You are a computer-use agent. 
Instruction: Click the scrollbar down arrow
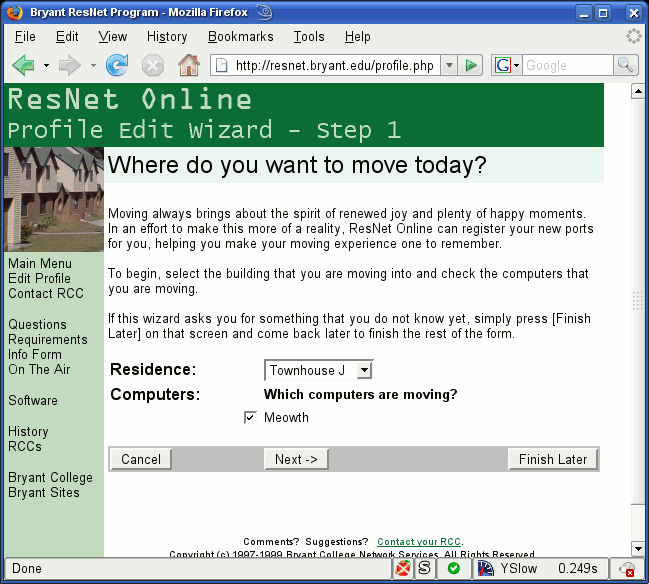pos(638,549)
